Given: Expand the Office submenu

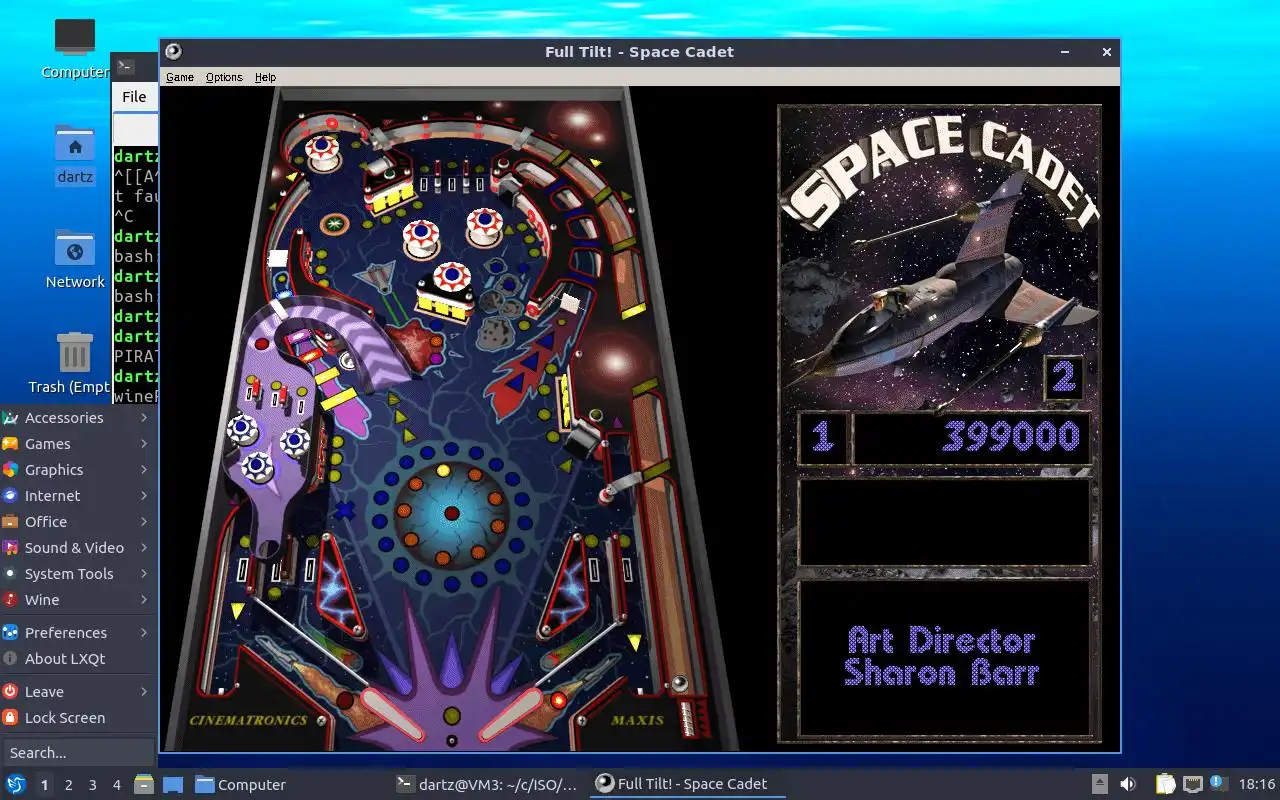Looking at the screenshot, I should pos(79,522).
